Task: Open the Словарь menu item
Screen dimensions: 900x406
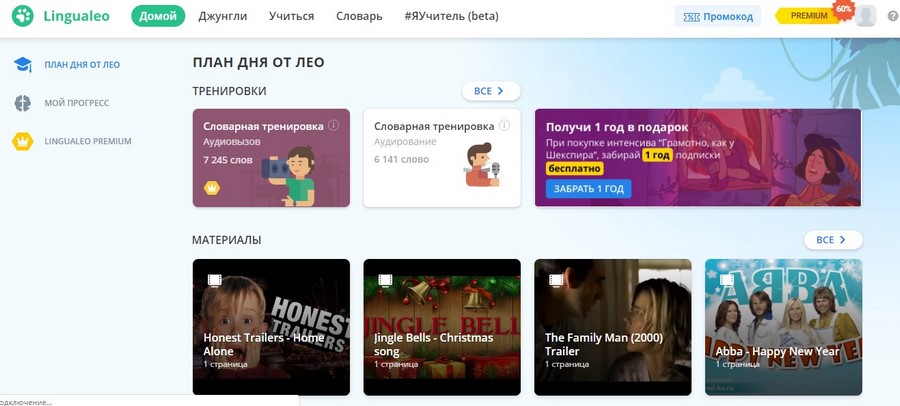Action: pos(359,16)
